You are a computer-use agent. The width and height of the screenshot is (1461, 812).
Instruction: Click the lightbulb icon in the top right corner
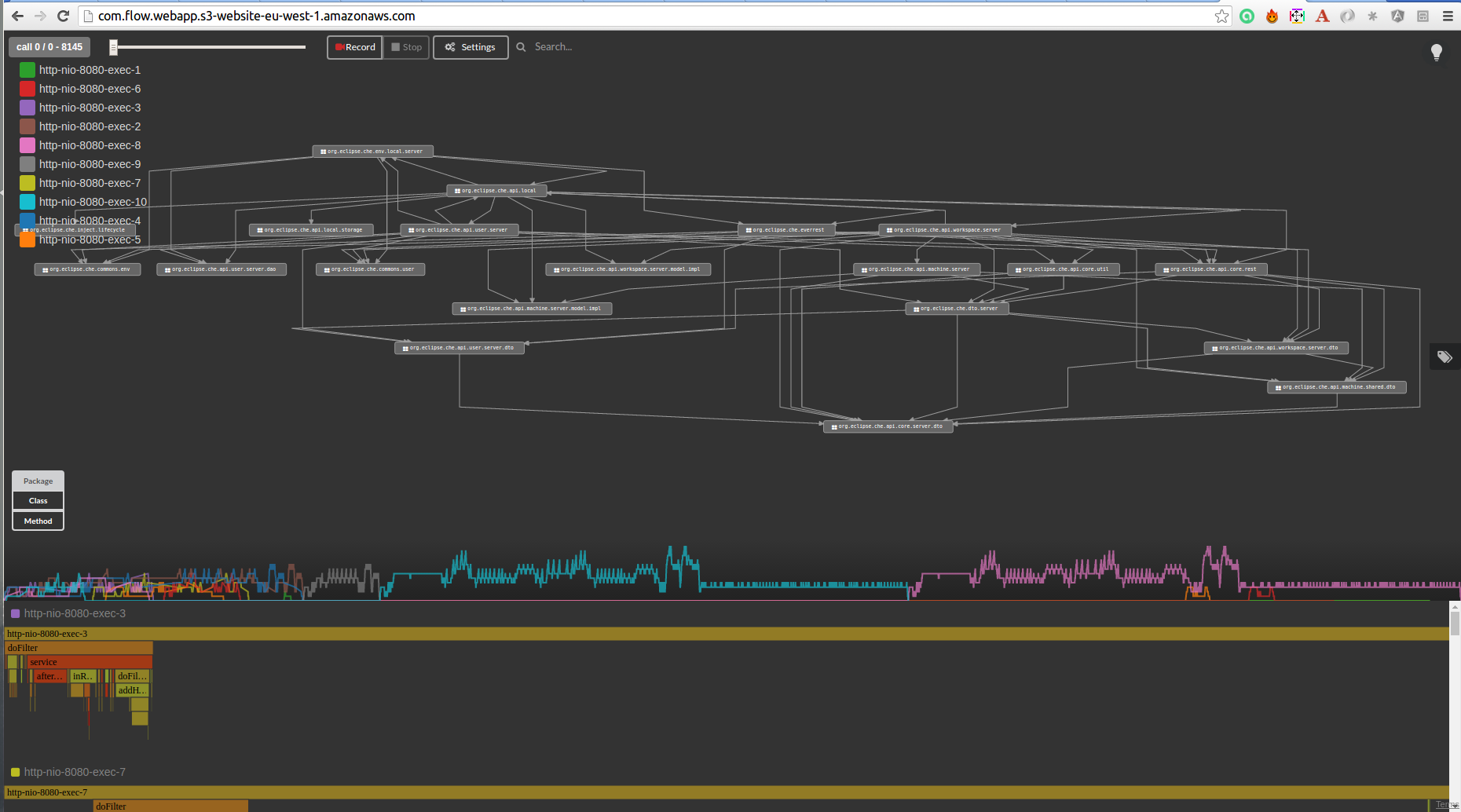coord(1437,52)
